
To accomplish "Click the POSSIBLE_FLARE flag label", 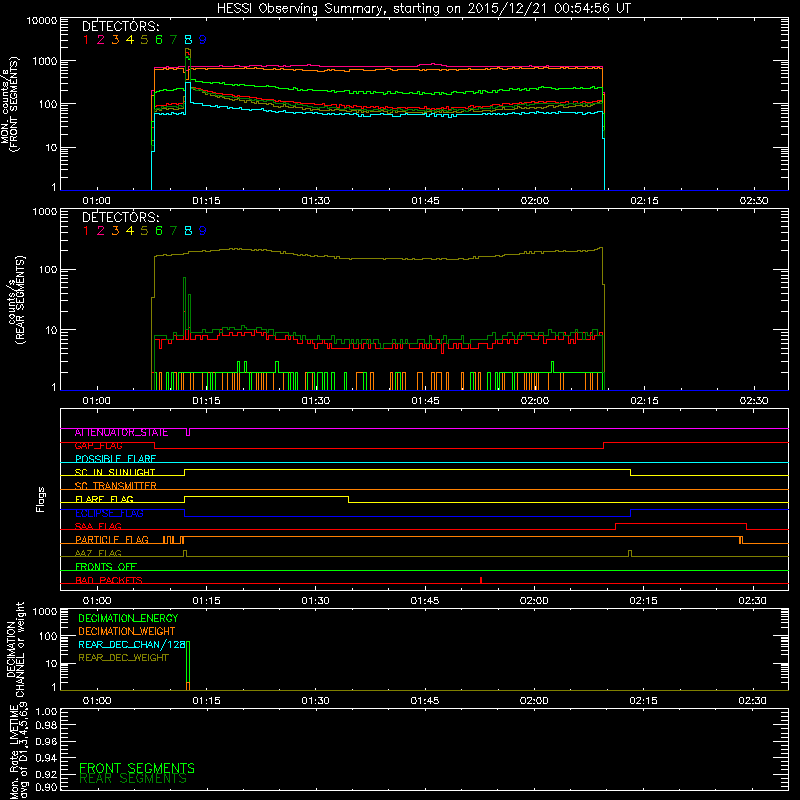I will tap(115, 459).
